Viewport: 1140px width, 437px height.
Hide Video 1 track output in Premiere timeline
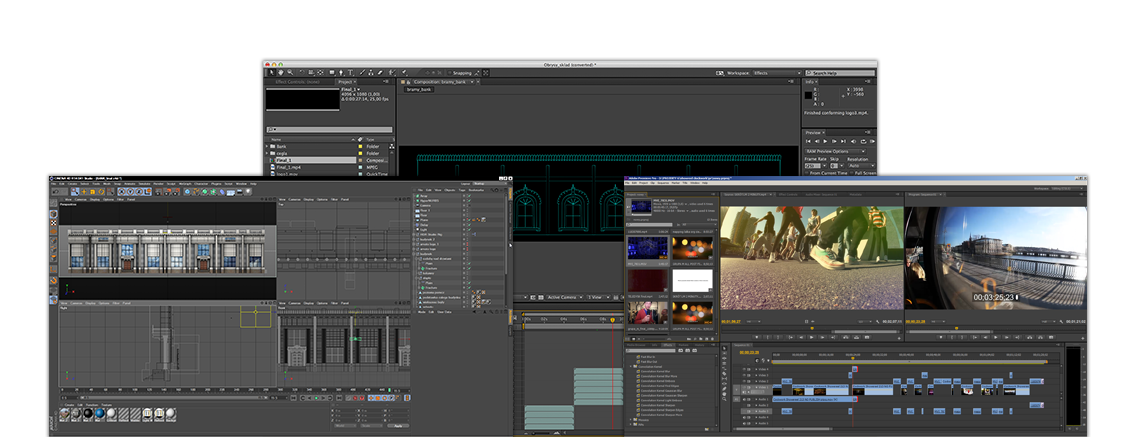coord(744,387)
